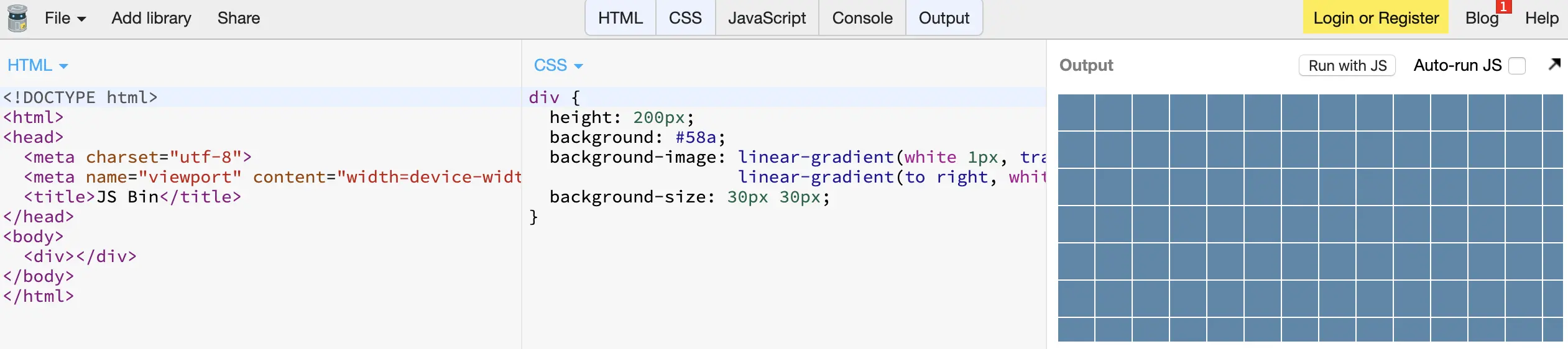This screenshot has height=349, width=1568.
Task: Click Login or Register button
Action: 1376,18
